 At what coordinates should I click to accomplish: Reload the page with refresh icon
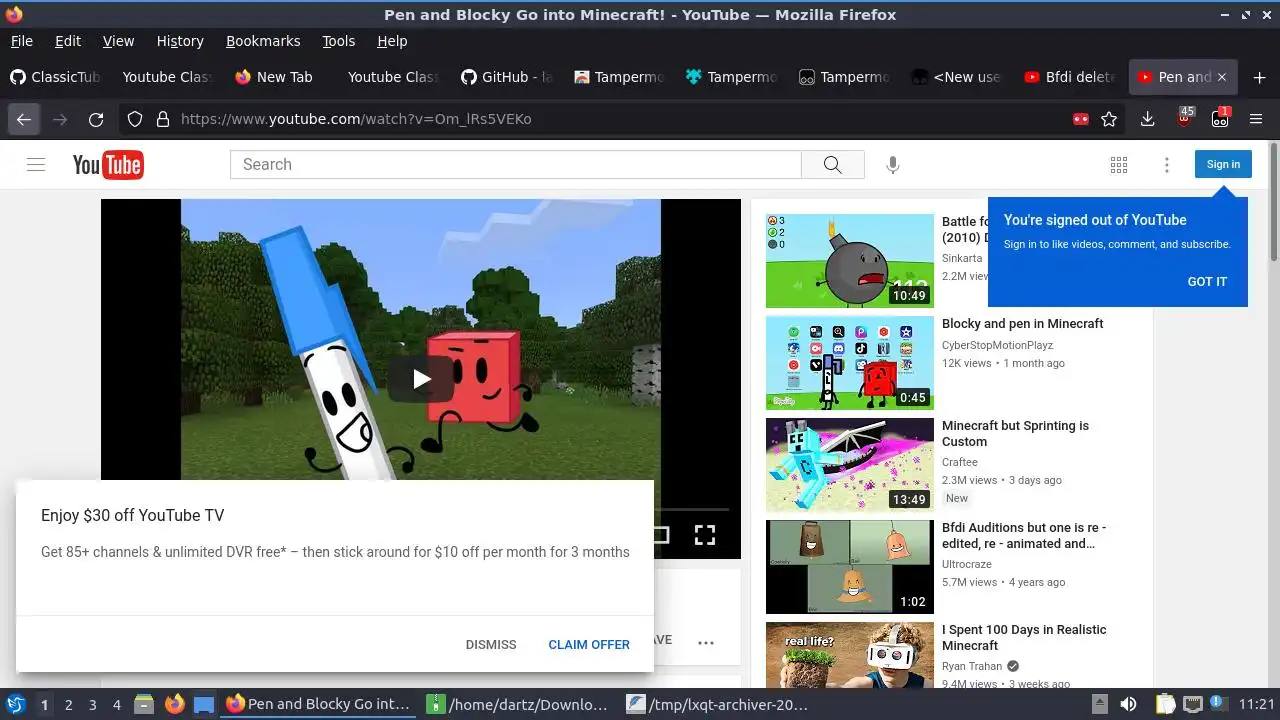[96, 119]
